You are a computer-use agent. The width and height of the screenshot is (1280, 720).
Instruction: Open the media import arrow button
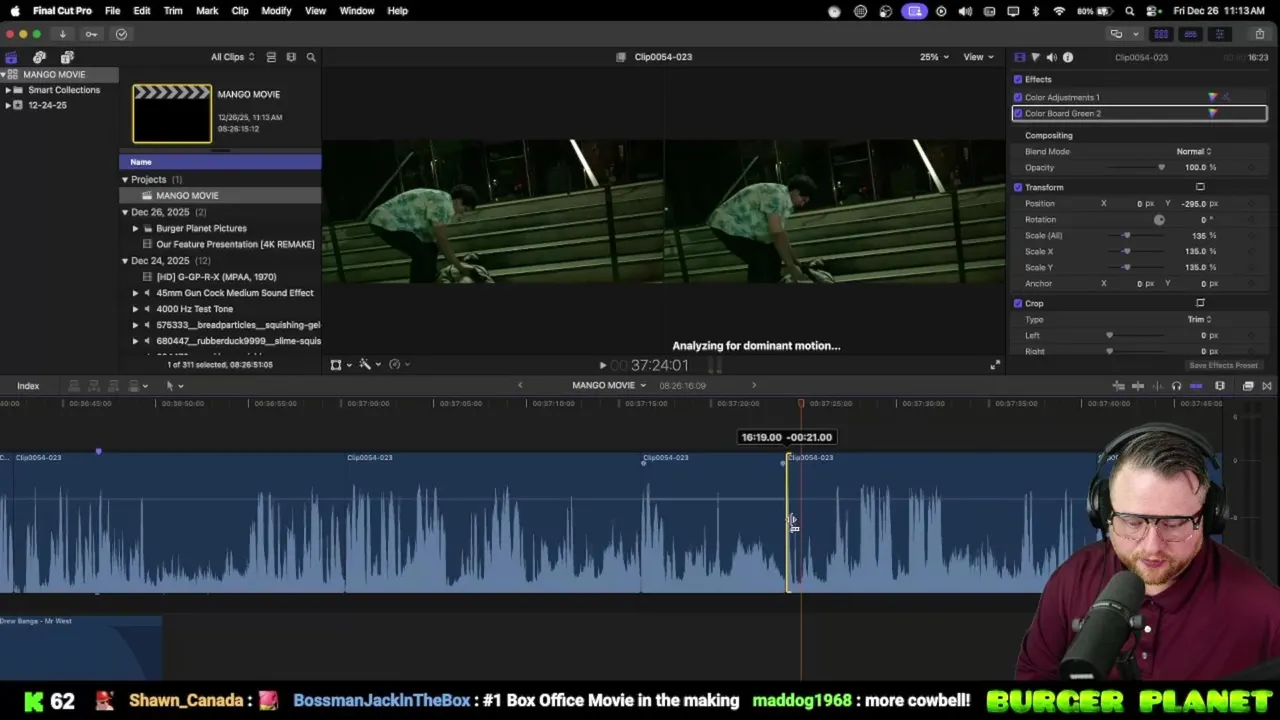pyautogui.click(x=62, y=34)
